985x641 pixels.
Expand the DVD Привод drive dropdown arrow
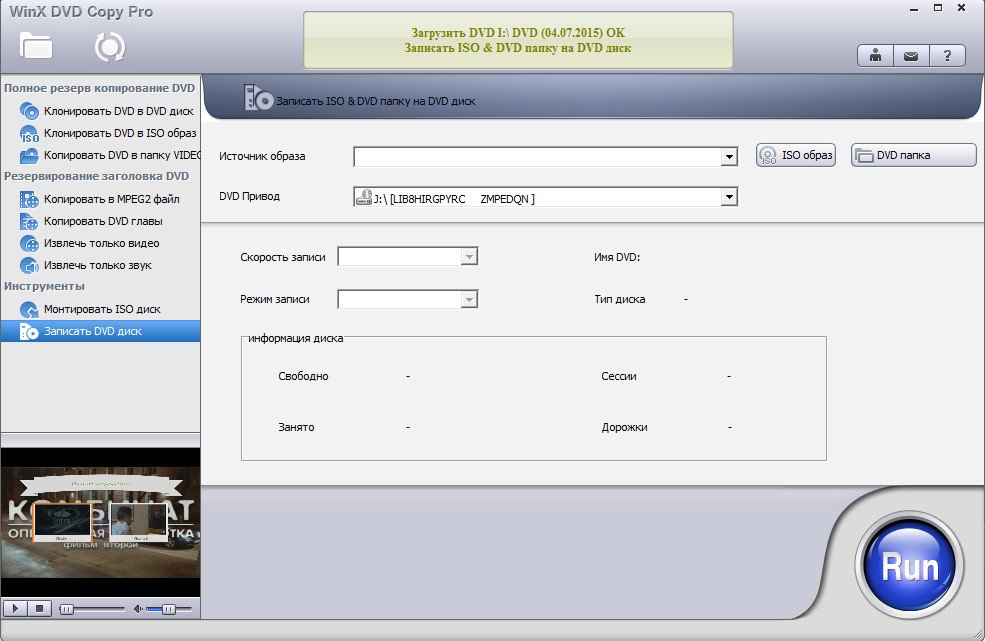pos(729,197)
